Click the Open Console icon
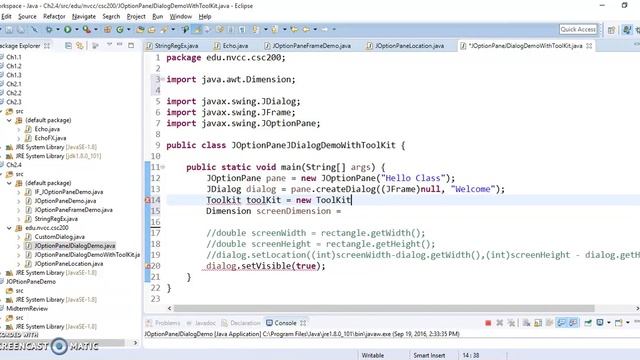Image resolution: width=640 pixels, height=360 pixels. (619, 323)
